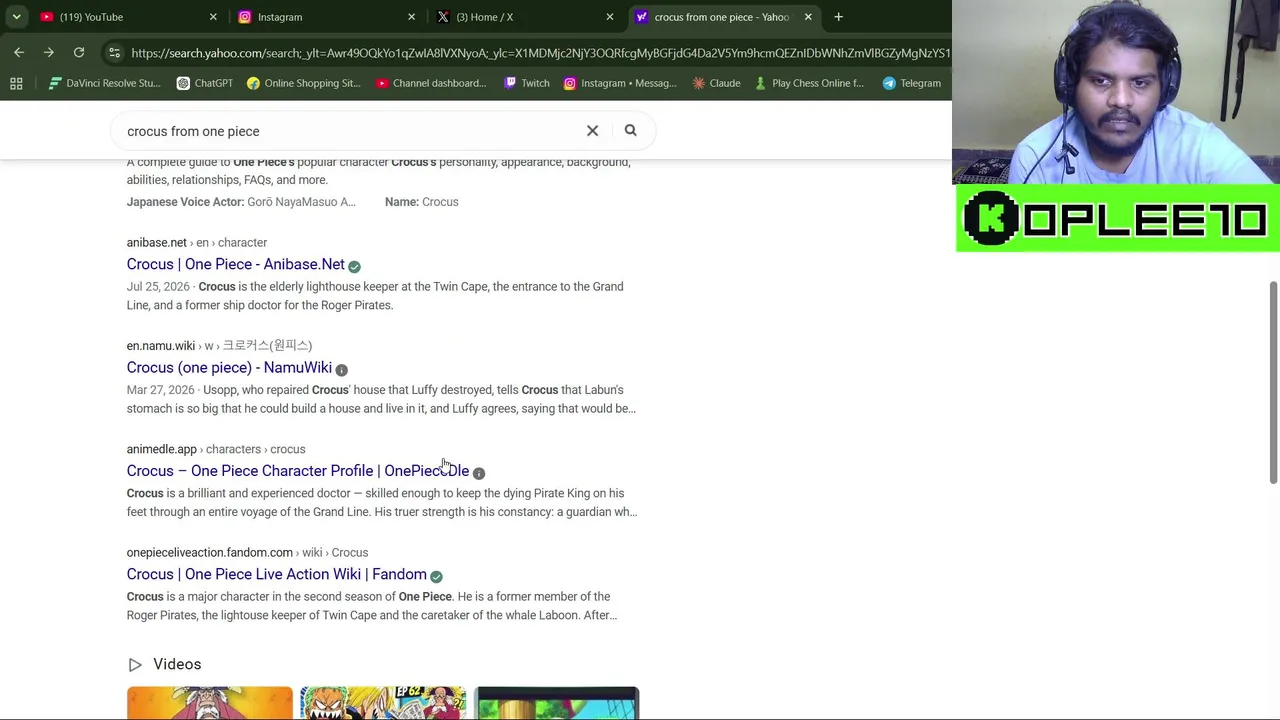Open the Telegram bookmark

click(x=912, y=83)
